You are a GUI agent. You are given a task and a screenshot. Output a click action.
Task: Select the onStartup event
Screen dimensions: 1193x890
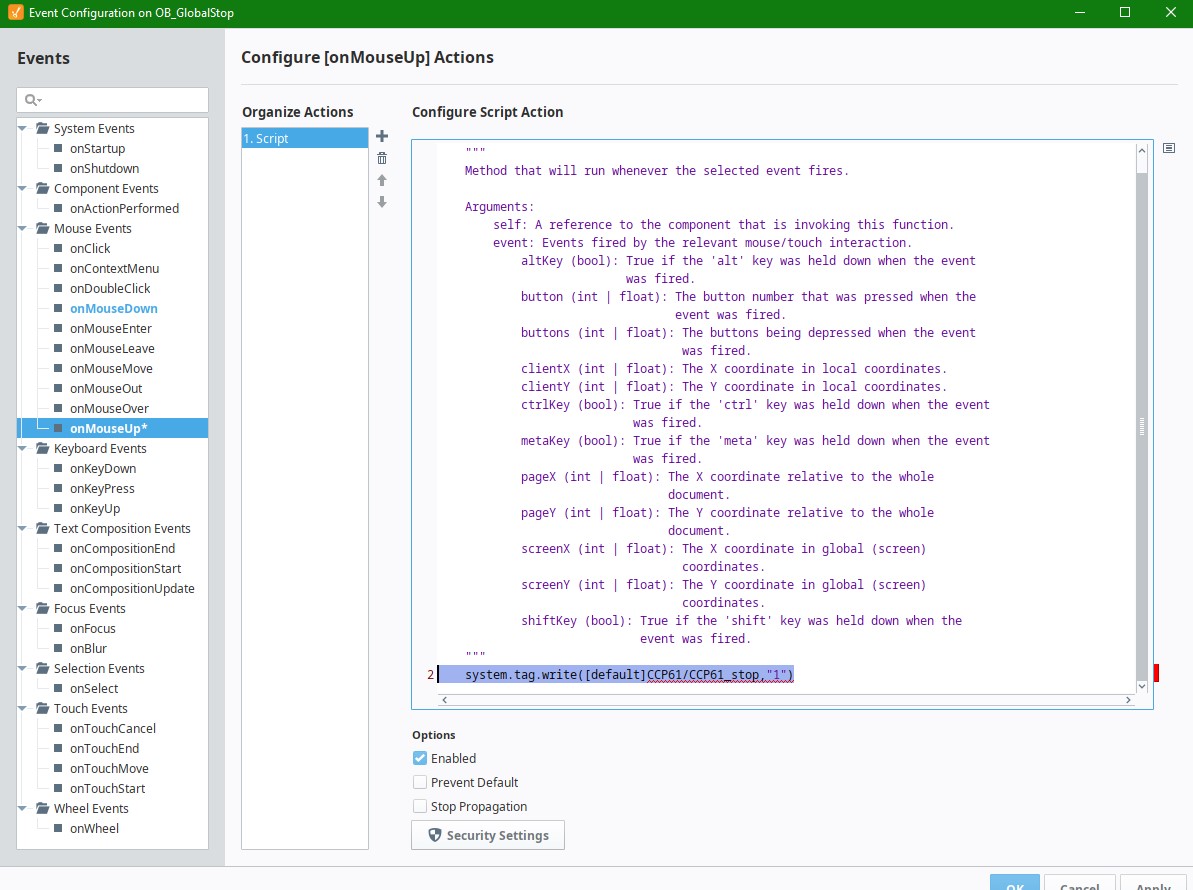97,148
